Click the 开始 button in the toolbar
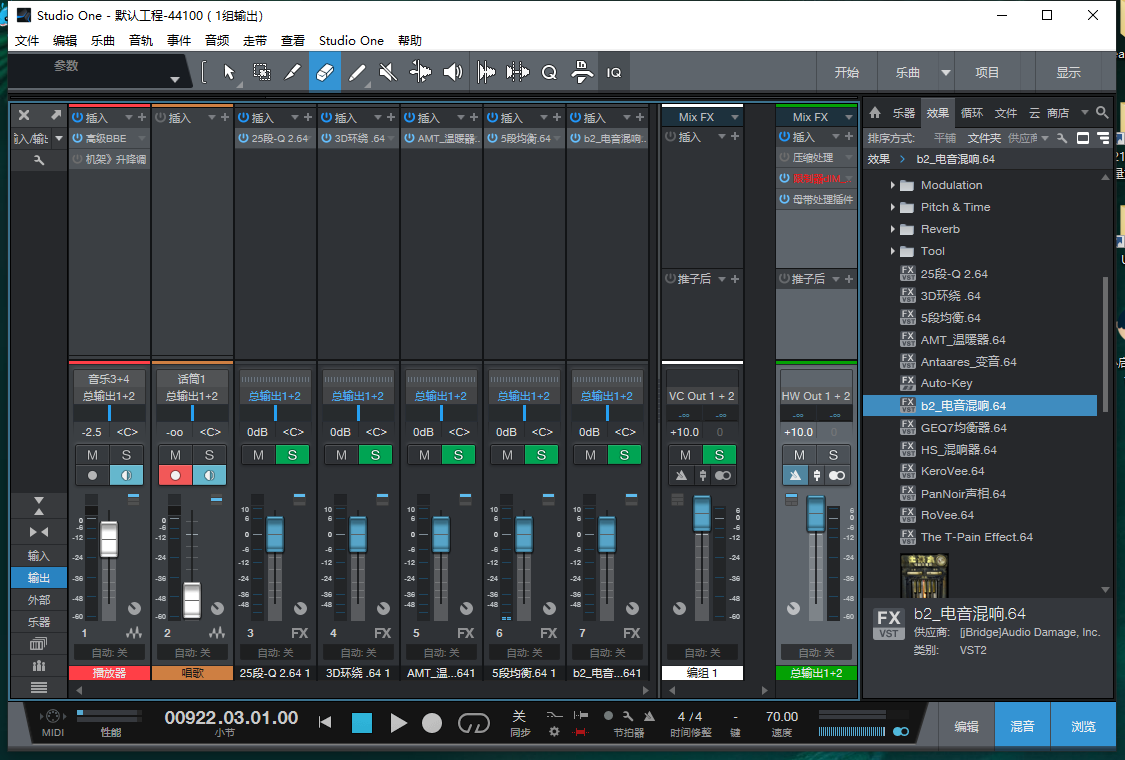 (847, 72)
